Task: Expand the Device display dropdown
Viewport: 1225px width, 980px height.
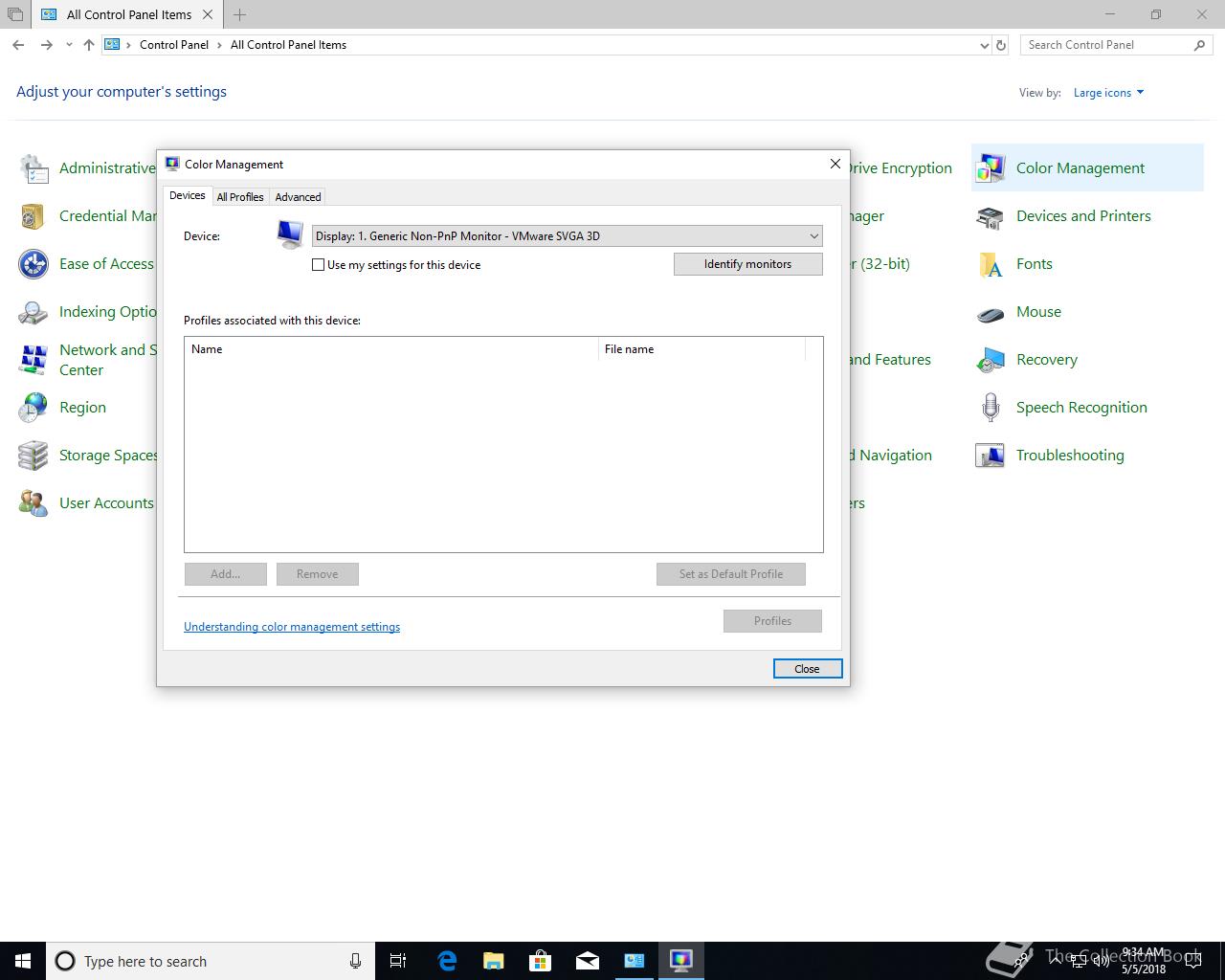Action: pos(813,236)
